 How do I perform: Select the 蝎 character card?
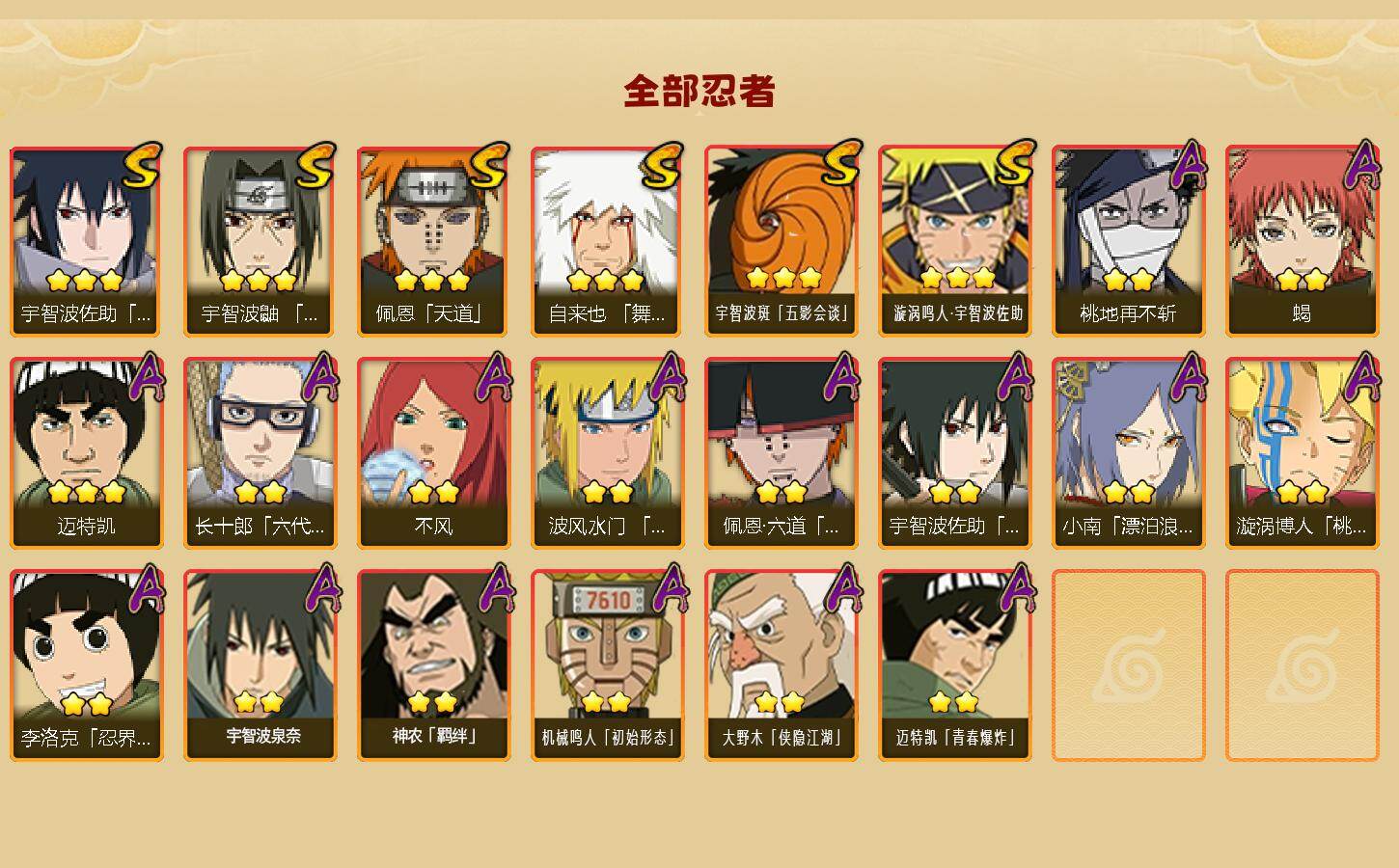click(1302, 241)
